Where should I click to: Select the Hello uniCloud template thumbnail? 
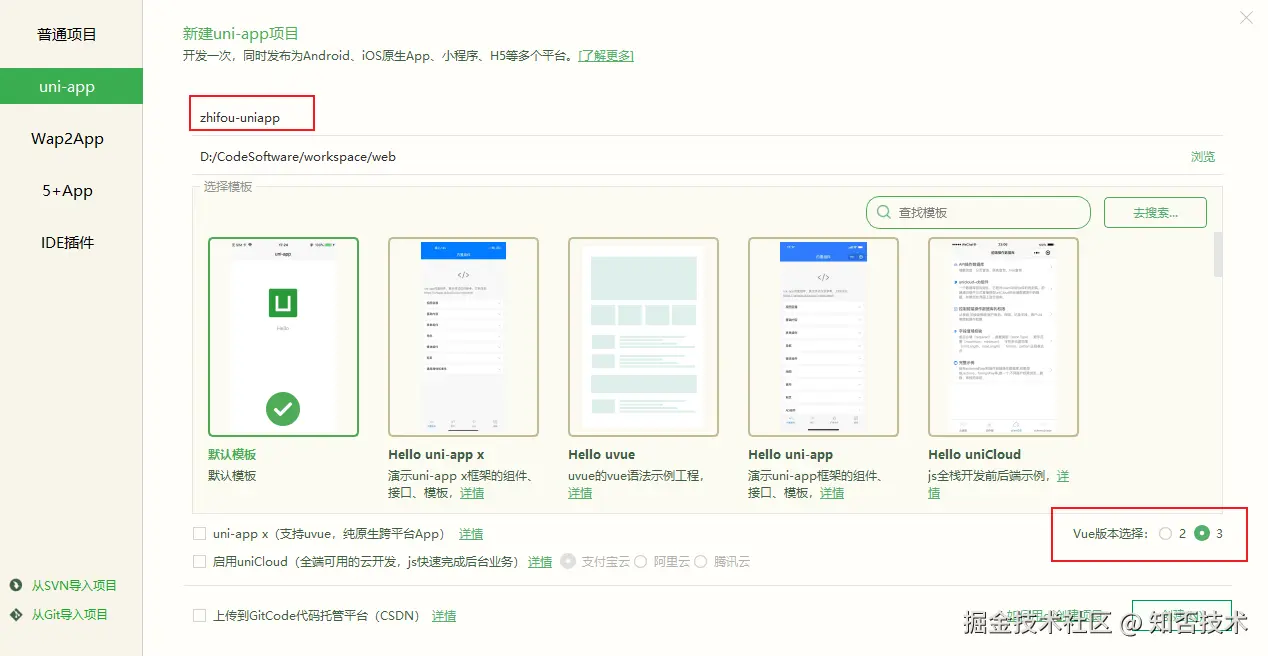coord(1003,336)
